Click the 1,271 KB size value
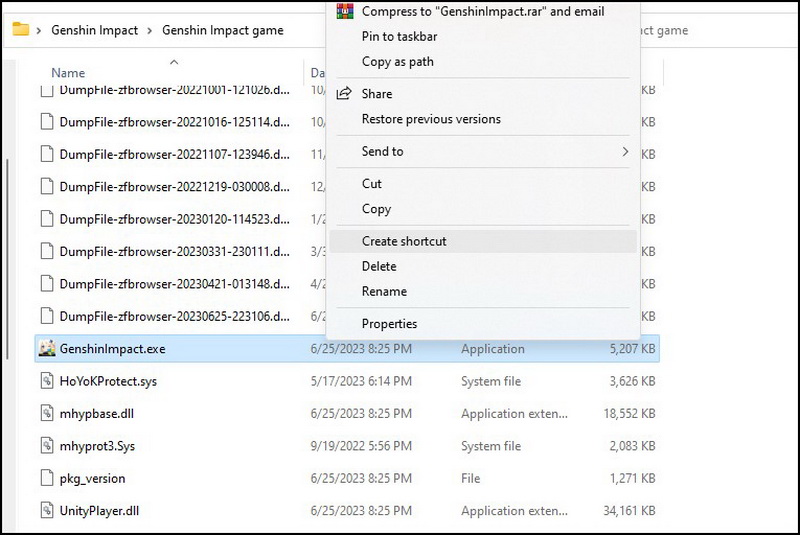 pyautogui.click(x=633, y=478)
